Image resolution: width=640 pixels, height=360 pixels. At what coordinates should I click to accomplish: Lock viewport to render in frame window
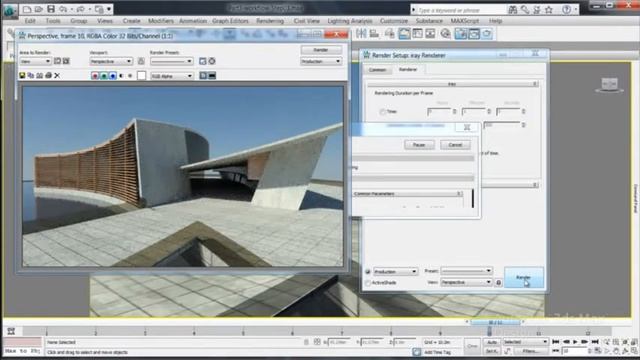pyautogui.click(x=141, y=61)
